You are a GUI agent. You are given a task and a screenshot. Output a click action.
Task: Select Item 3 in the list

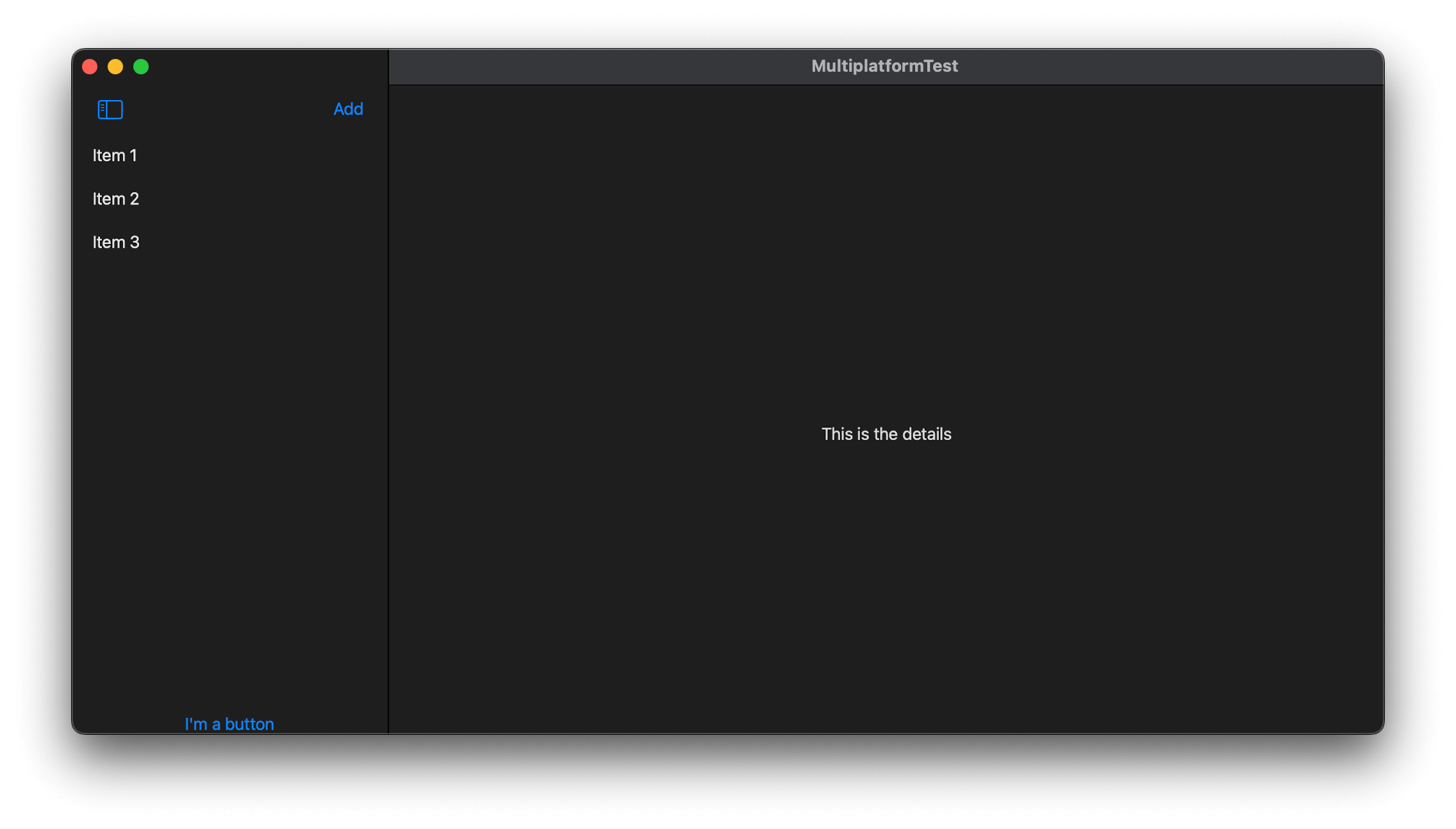[x=229, y=243]
